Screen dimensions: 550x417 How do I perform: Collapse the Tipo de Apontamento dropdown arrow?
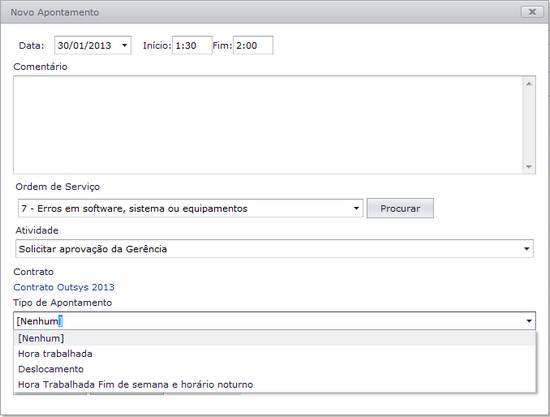[529, 321]
